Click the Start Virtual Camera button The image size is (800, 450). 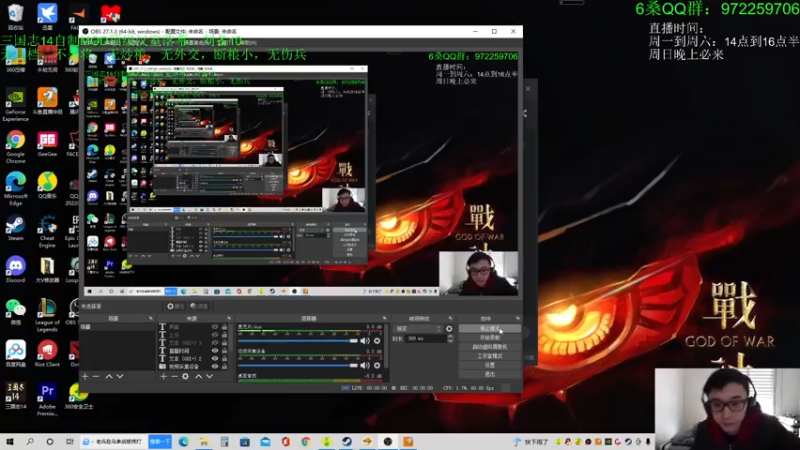click(490, 347)
